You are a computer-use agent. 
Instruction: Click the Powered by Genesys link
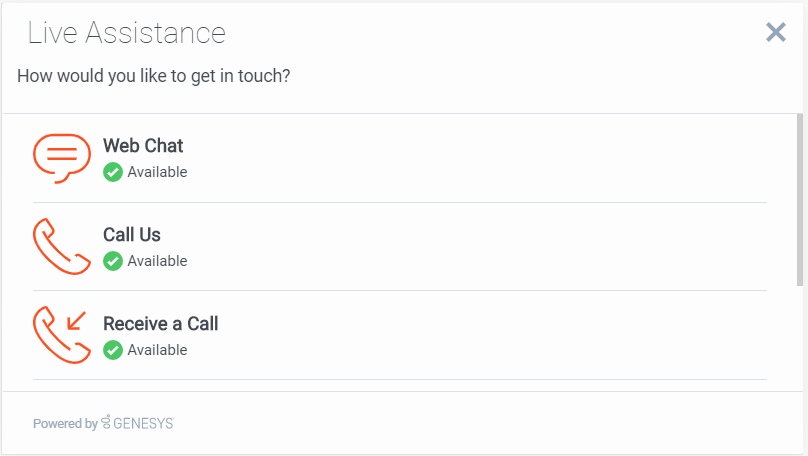point(103,424)
